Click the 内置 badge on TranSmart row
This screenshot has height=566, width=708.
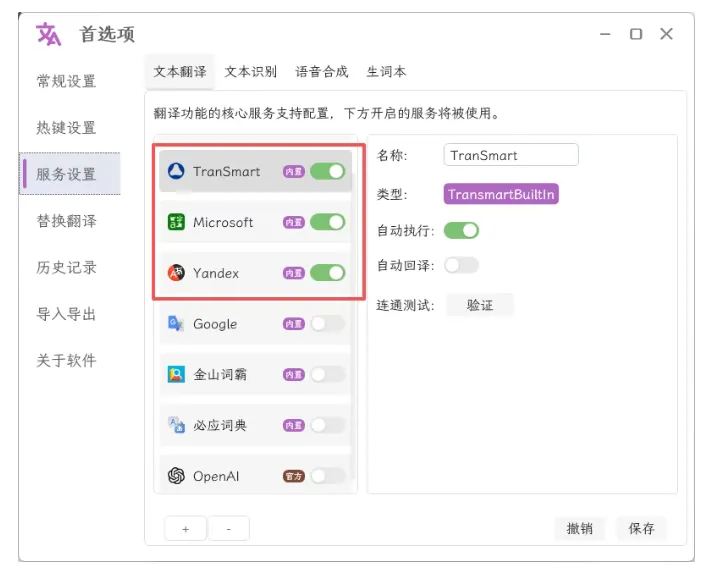coord(293,172)
